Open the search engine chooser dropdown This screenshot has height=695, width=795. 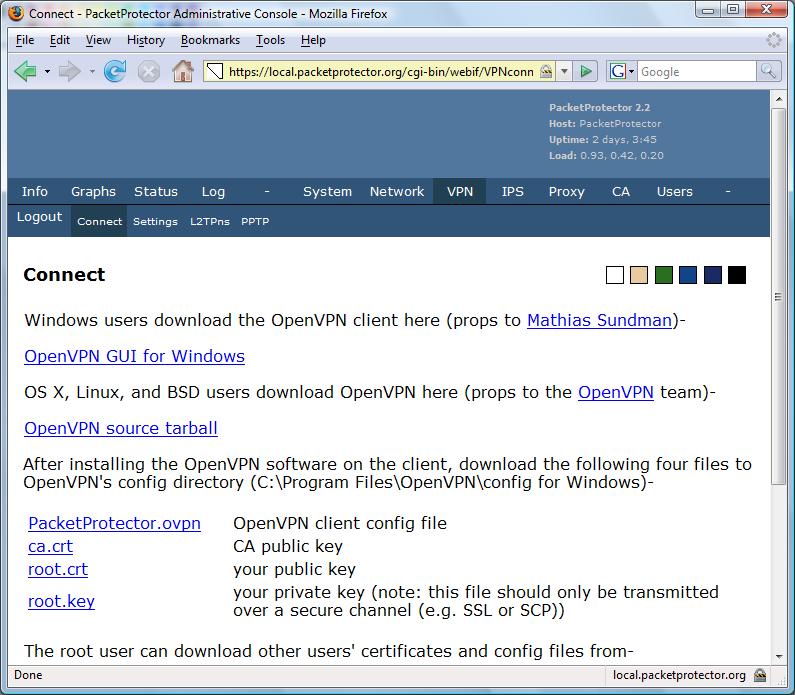pyautogui.click(x=631, y=71)
